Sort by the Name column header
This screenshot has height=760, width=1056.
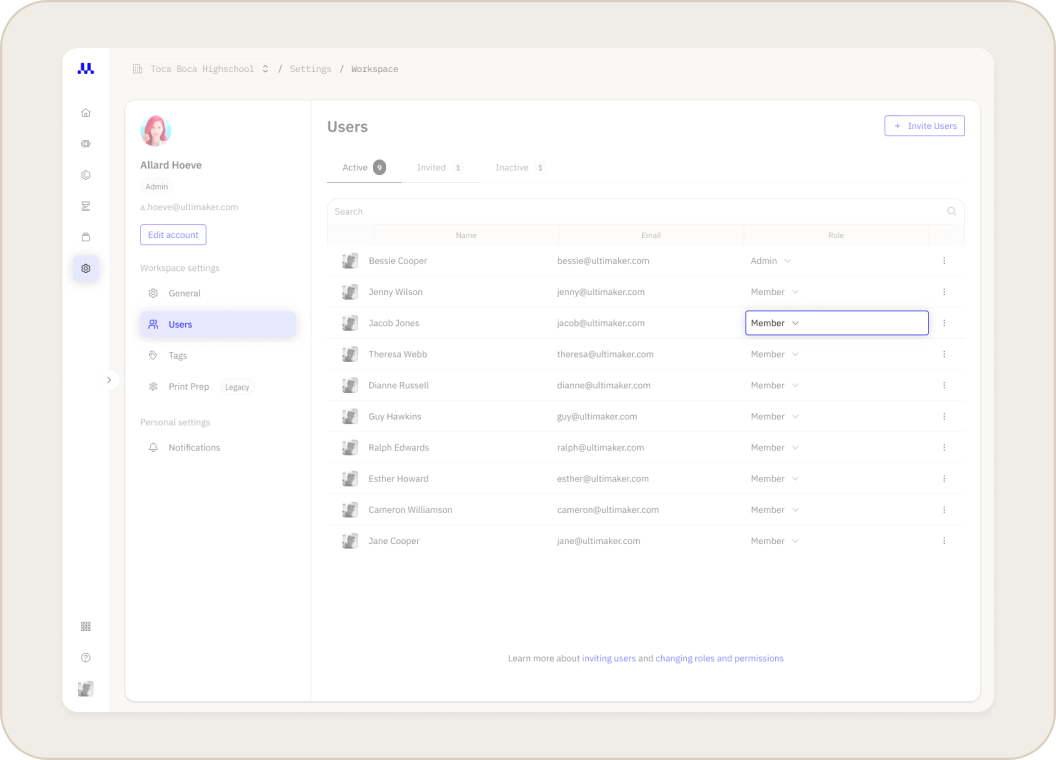(466, 235)
